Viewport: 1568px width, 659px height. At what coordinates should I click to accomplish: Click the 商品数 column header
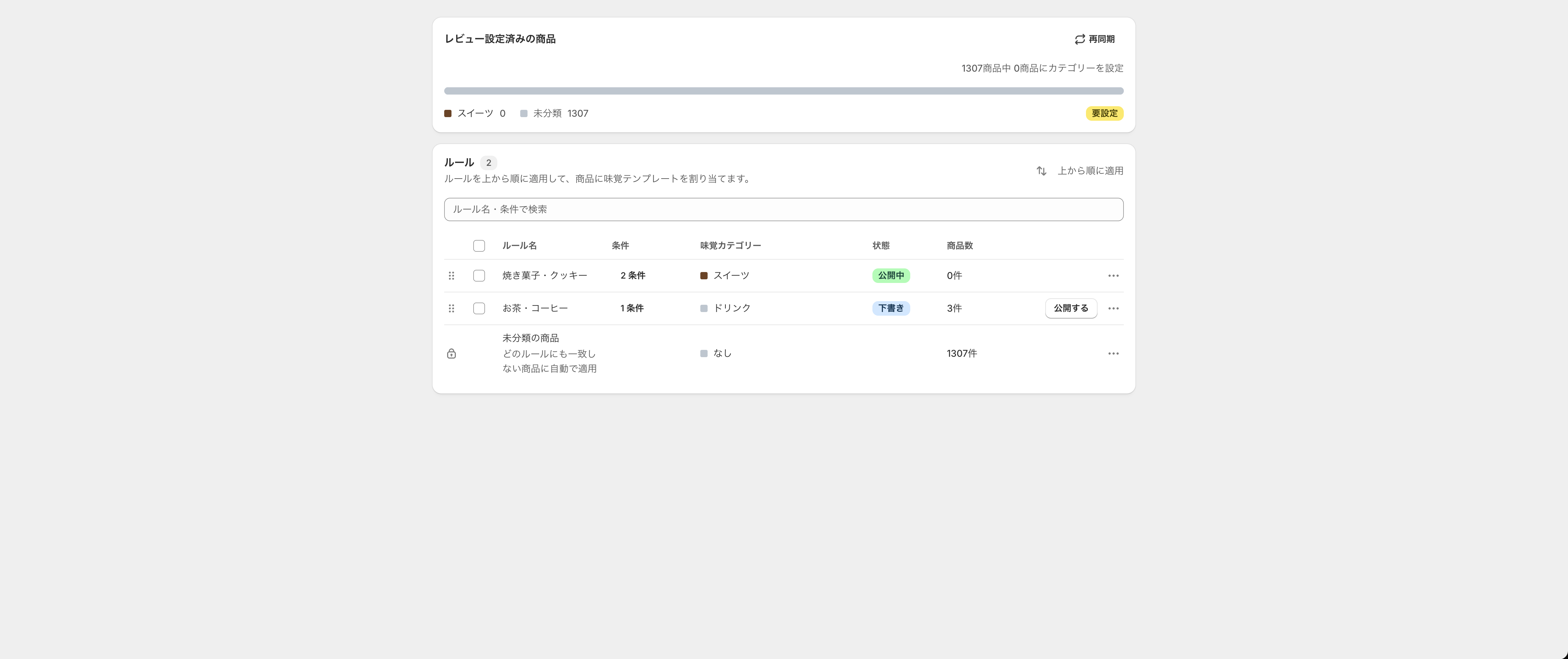[959, 246]
